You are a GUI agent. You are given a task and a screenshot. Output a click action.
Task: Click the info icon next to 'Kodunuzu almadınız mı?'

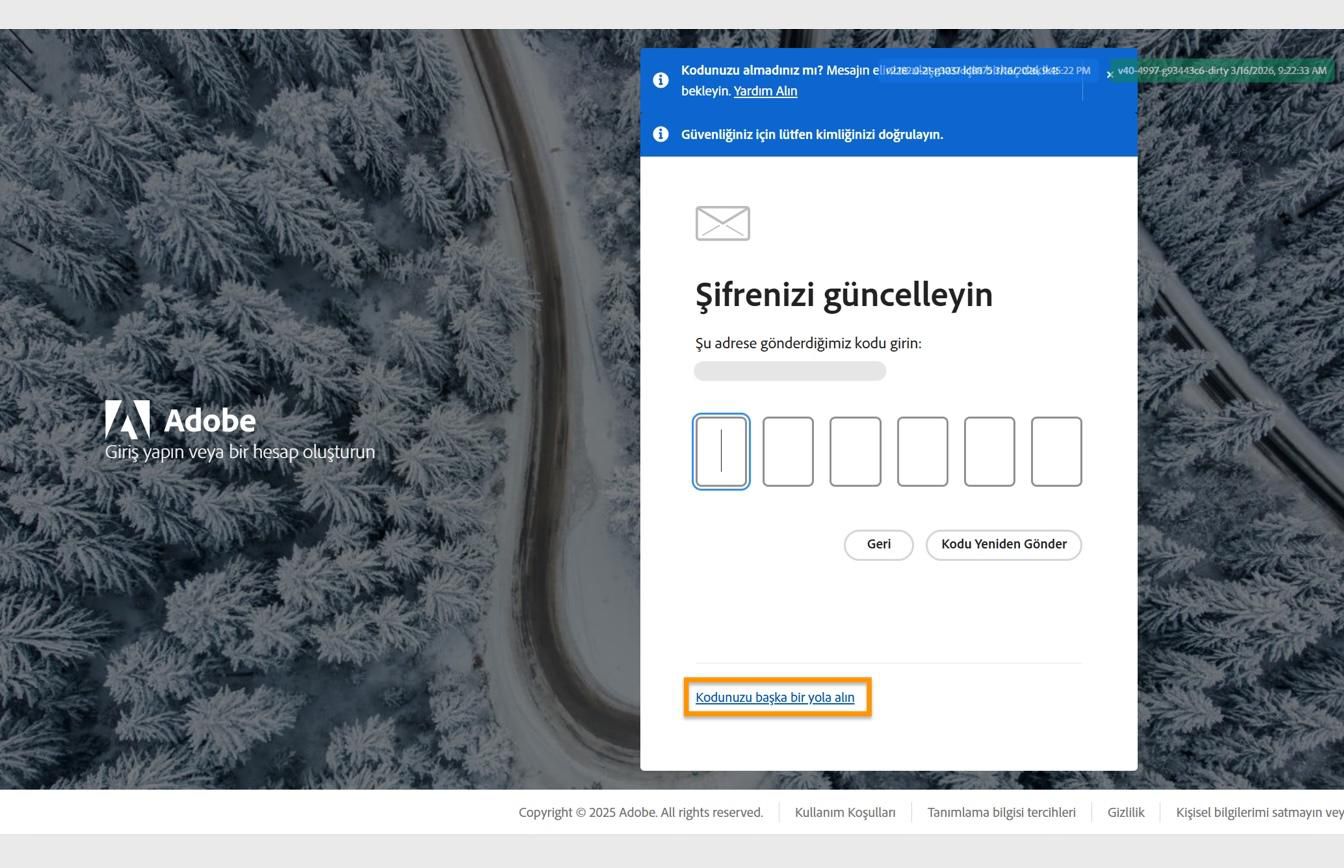661,79
